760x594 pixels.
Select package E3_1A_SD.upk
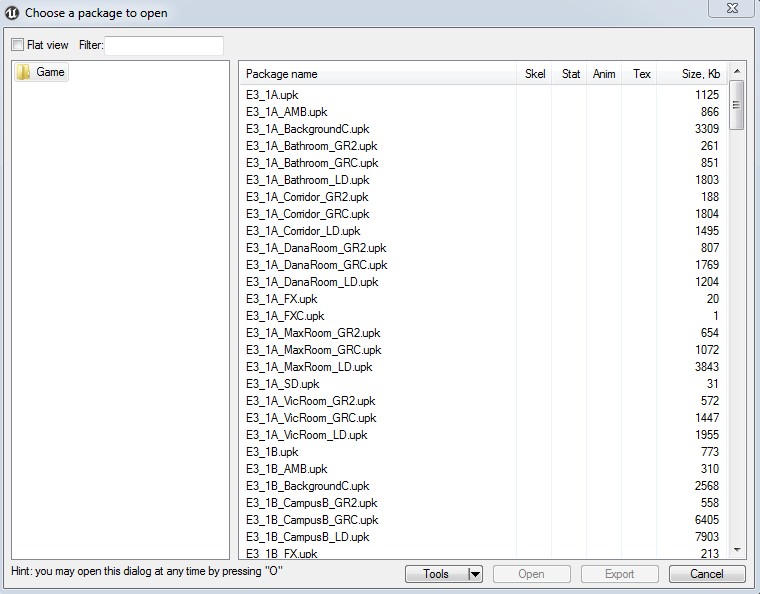(483, 384)
